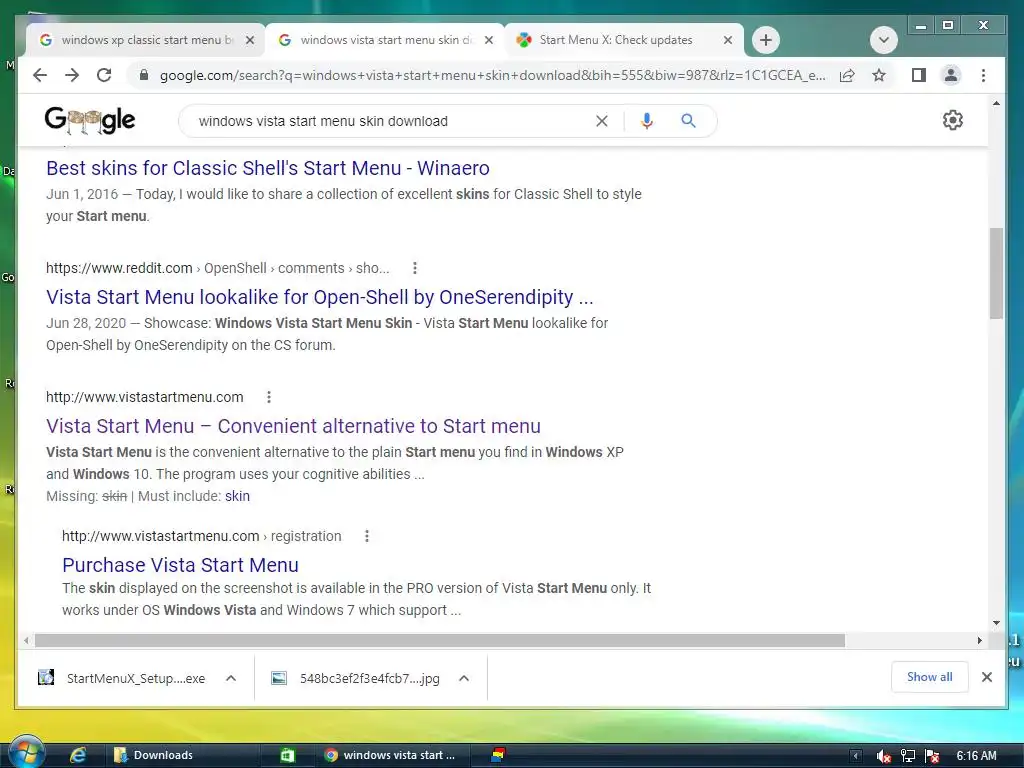Viewport: 1024px width, 768px height.
Task: Open a new browser tab
Action: coord(766,40)
